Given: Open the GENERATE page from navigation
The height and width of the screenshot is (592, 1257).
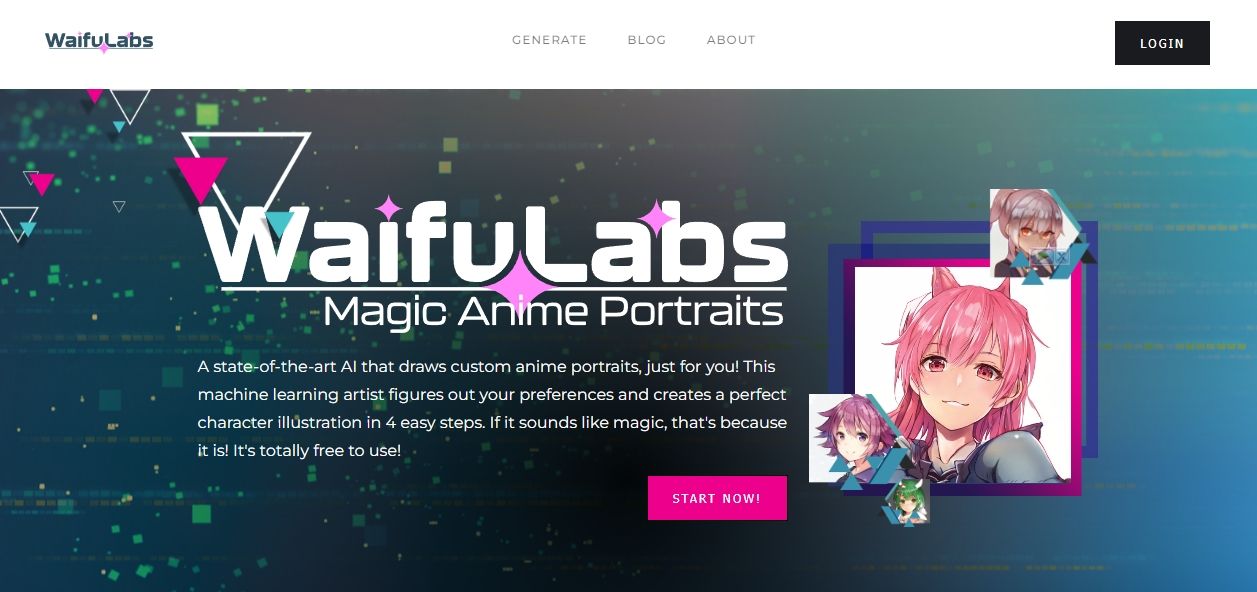Looking at the screenshot, I should coord(549,40).
